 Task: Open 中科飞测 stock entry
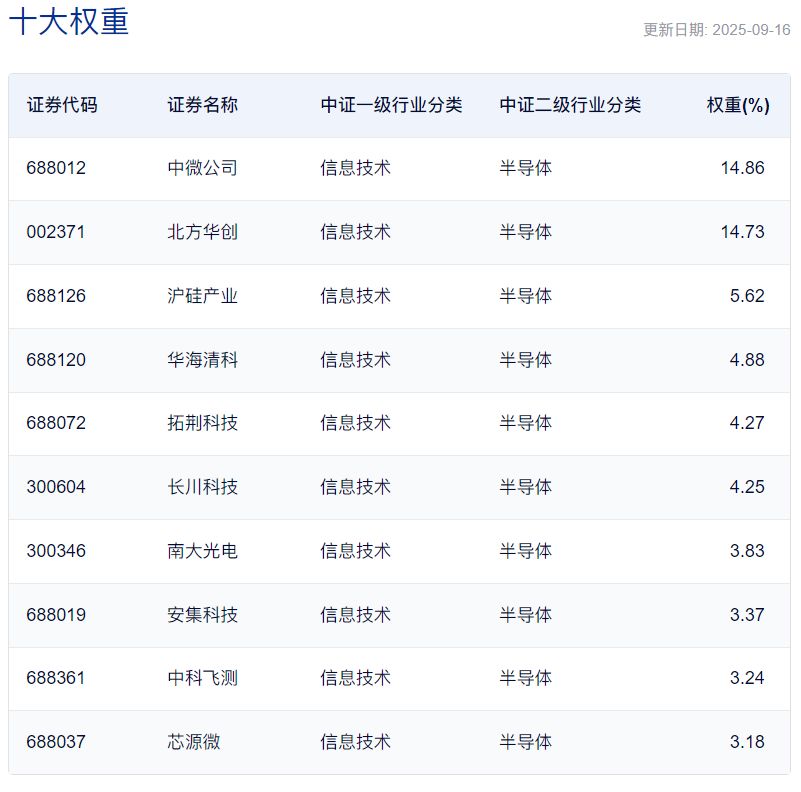click(x=203, y=678)
